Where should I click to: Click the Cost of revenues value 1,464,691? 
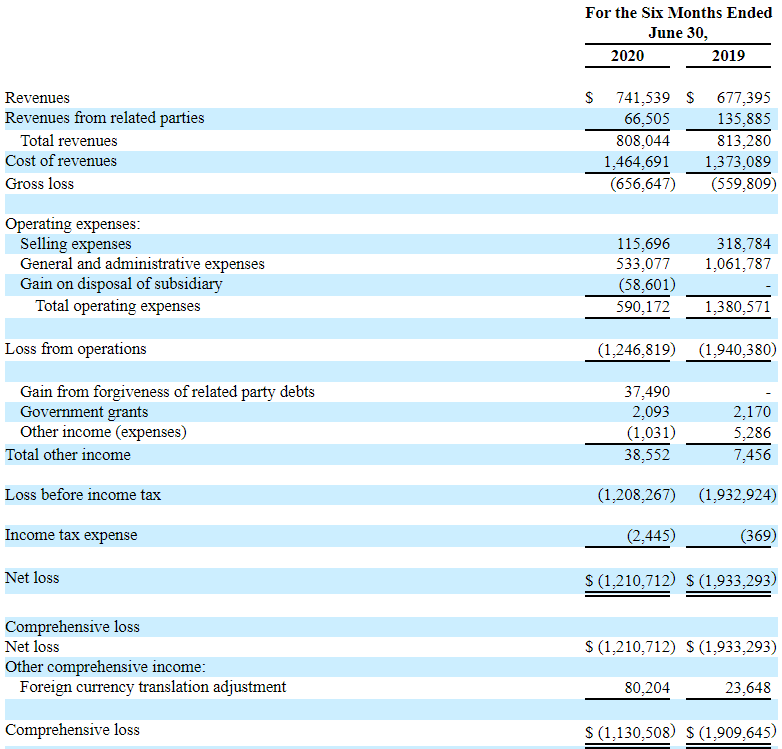point(637,161)
